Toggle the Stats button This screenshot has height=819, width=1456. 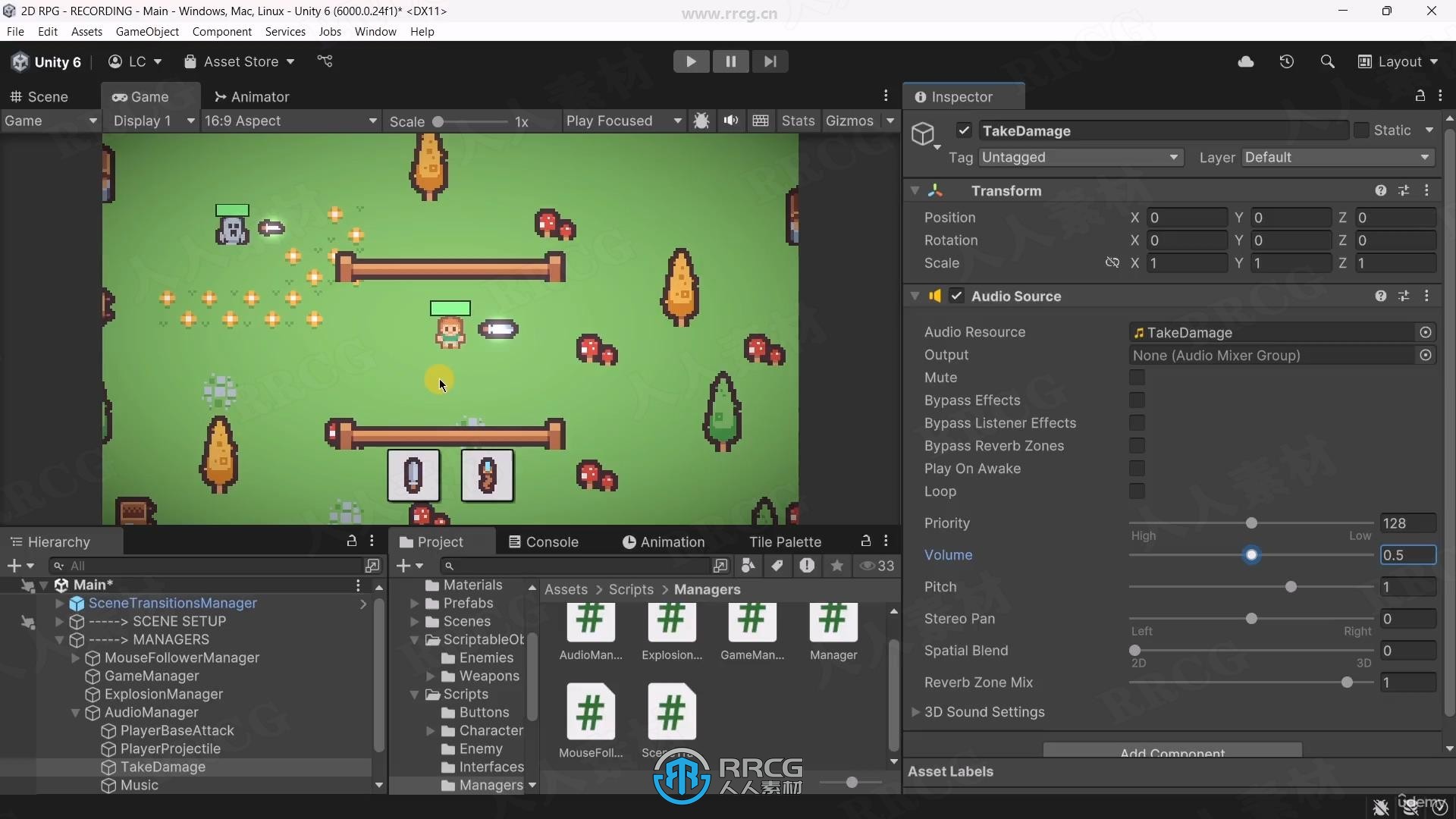(798, 121)
